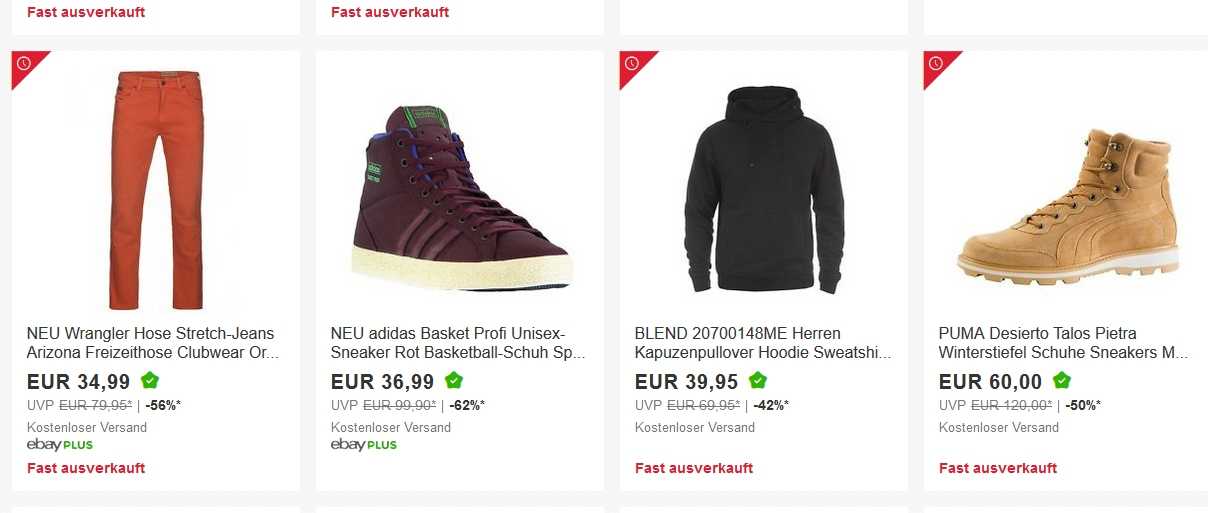
Task: Open the black BLEND hoodie image
Action: (764, 190)
